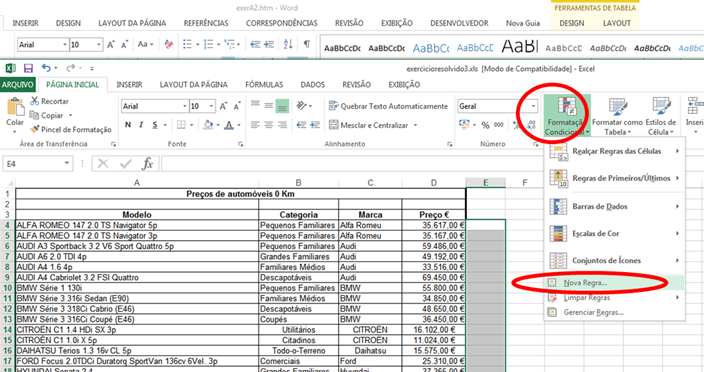Click the Pincel de Formatação brush icon
This screenshot has height=372, width=704.
pos(35,129)
